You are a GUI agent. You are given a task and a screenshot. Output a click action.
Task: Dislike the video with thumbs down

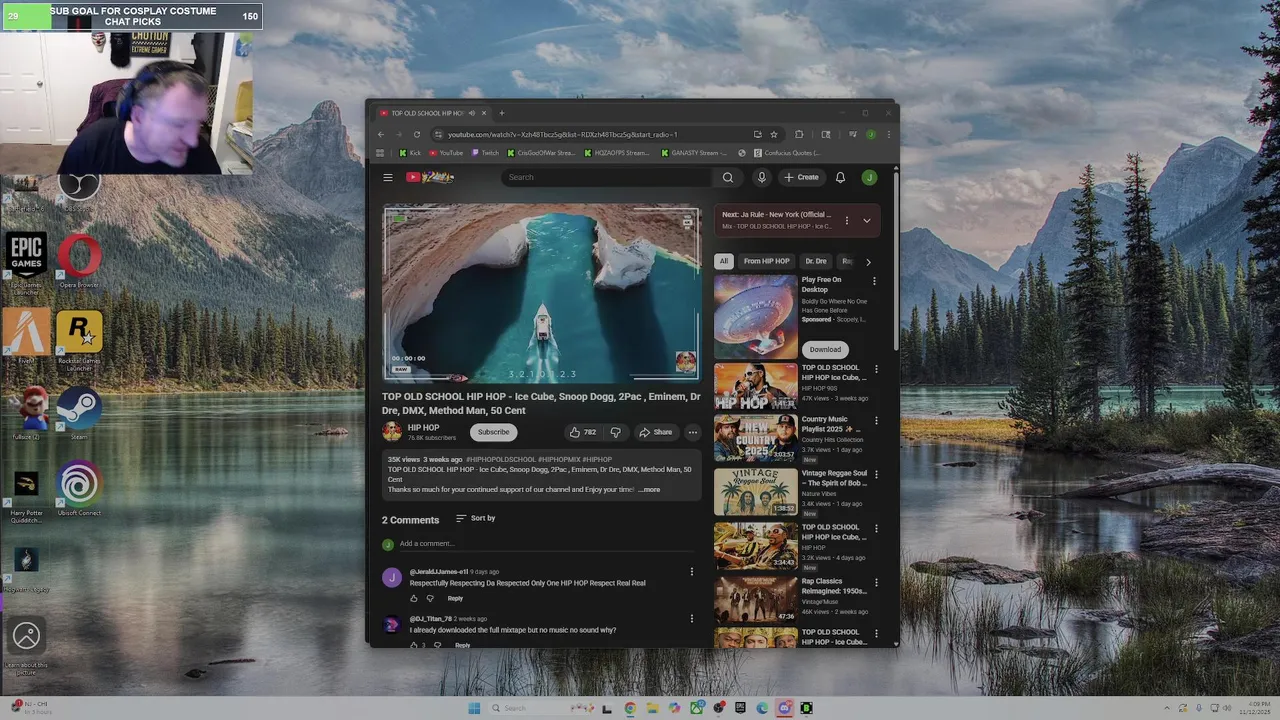[x=615, y=432]
